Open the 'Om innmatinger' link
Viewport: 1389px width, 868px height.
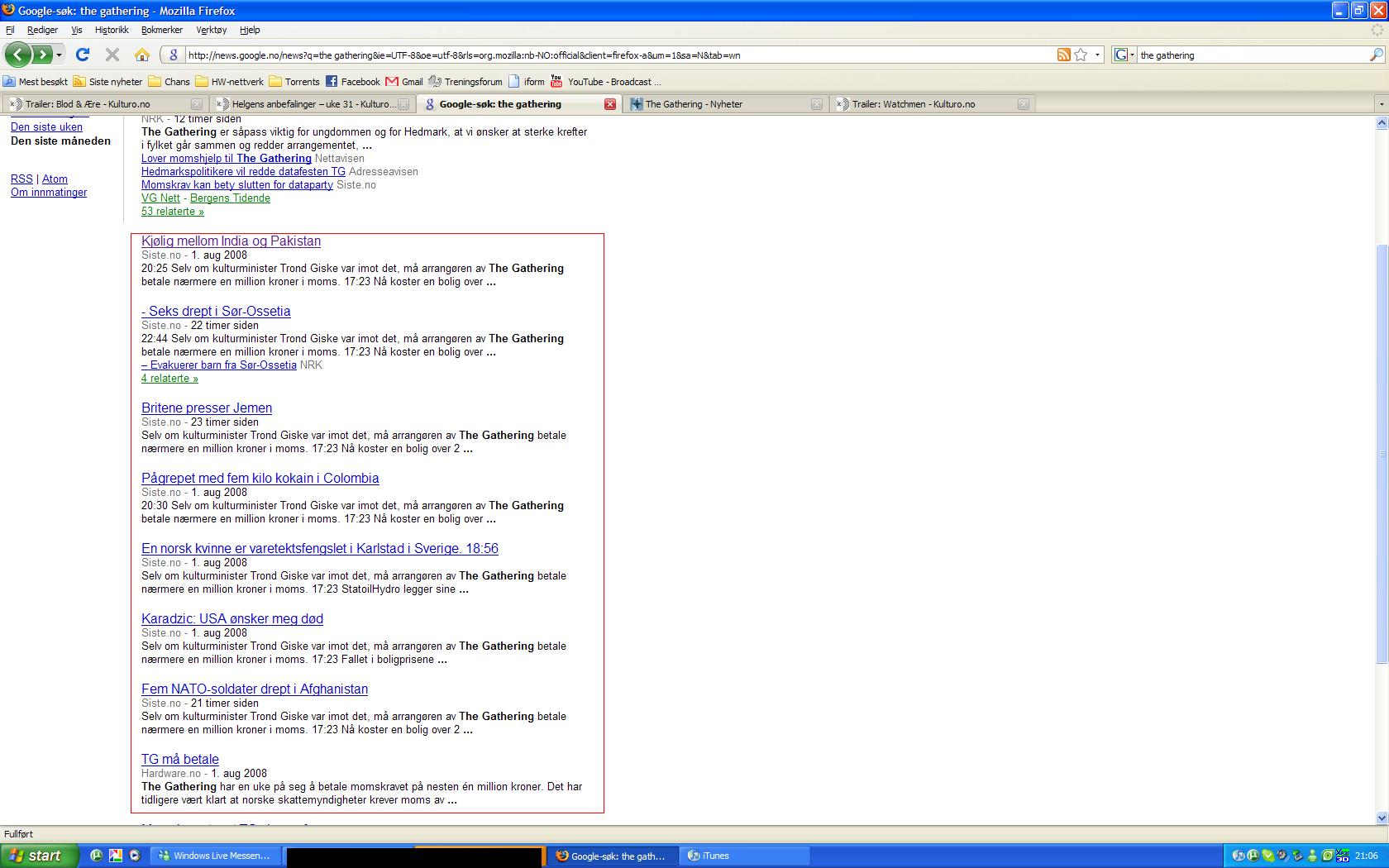pos(49,193)
